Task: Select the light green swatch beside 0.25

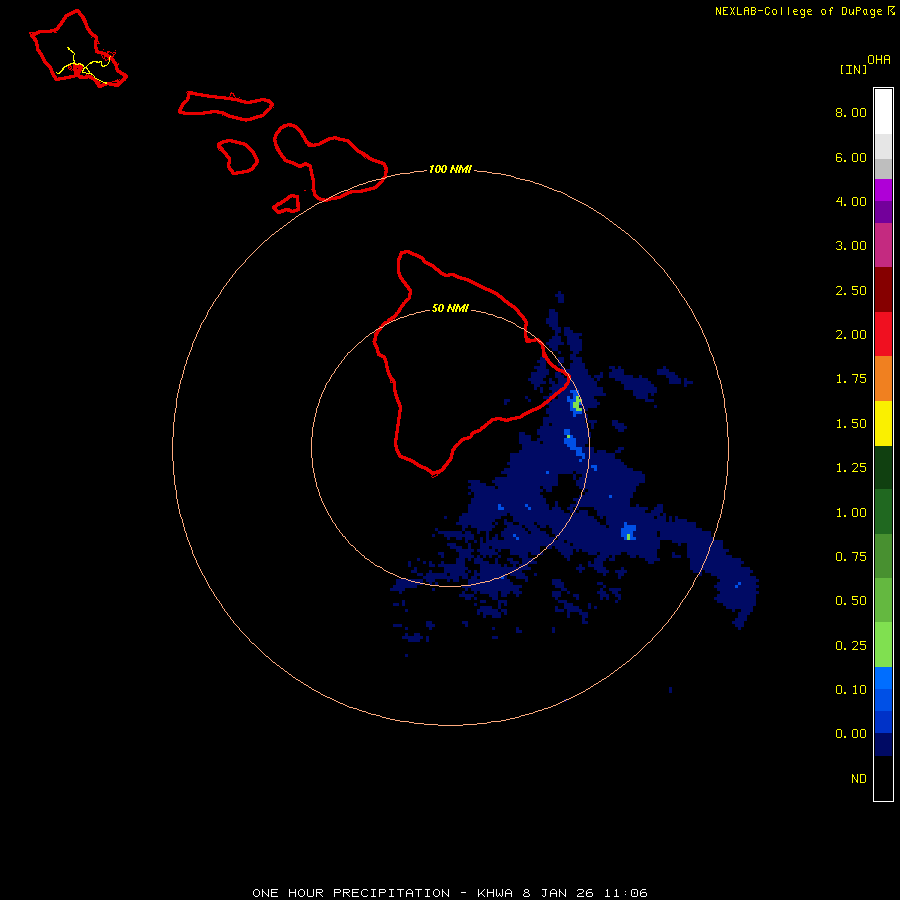Action: pyautogui.click(x=883, y=645)
